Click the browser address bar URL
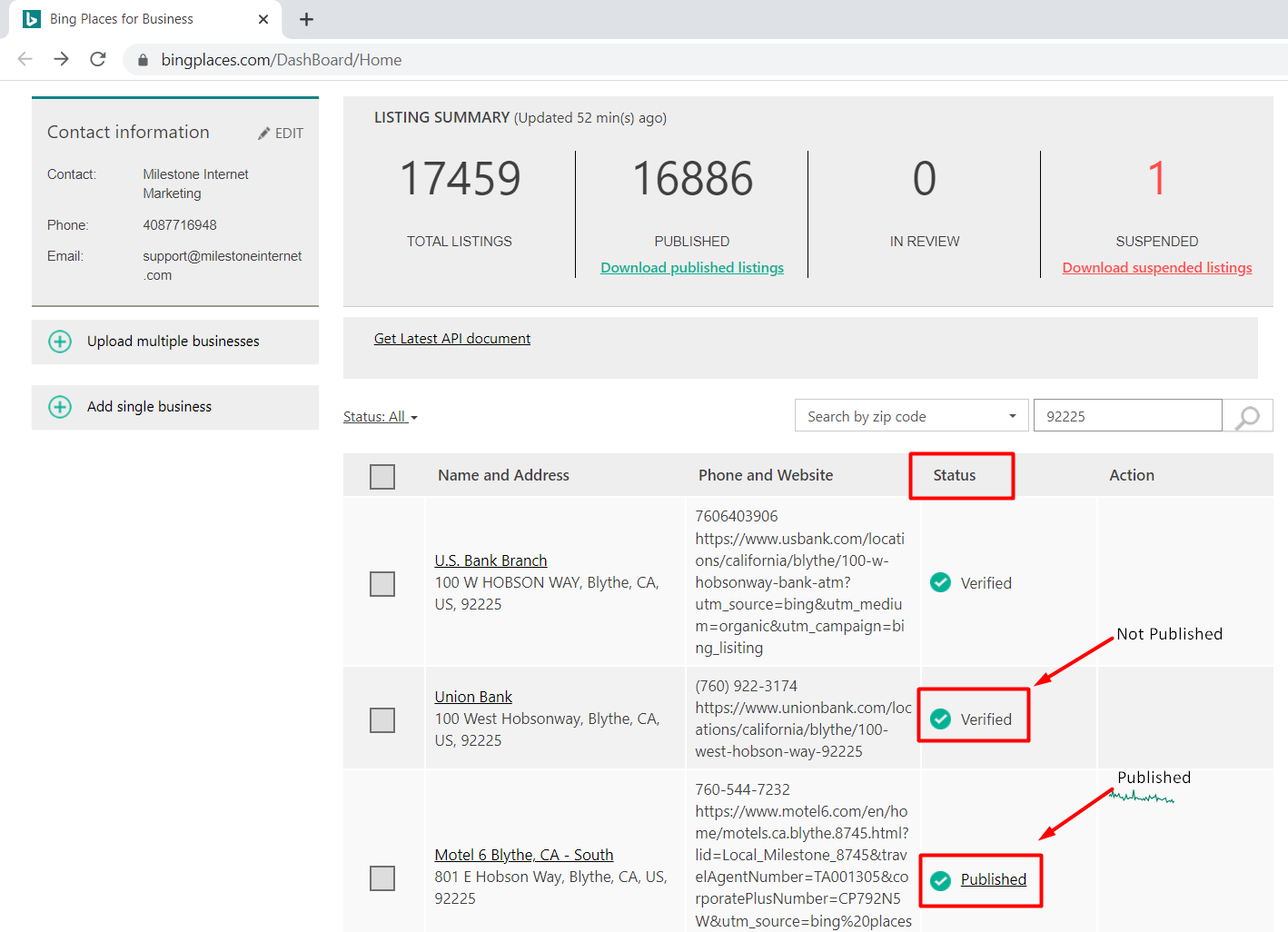 282,60
